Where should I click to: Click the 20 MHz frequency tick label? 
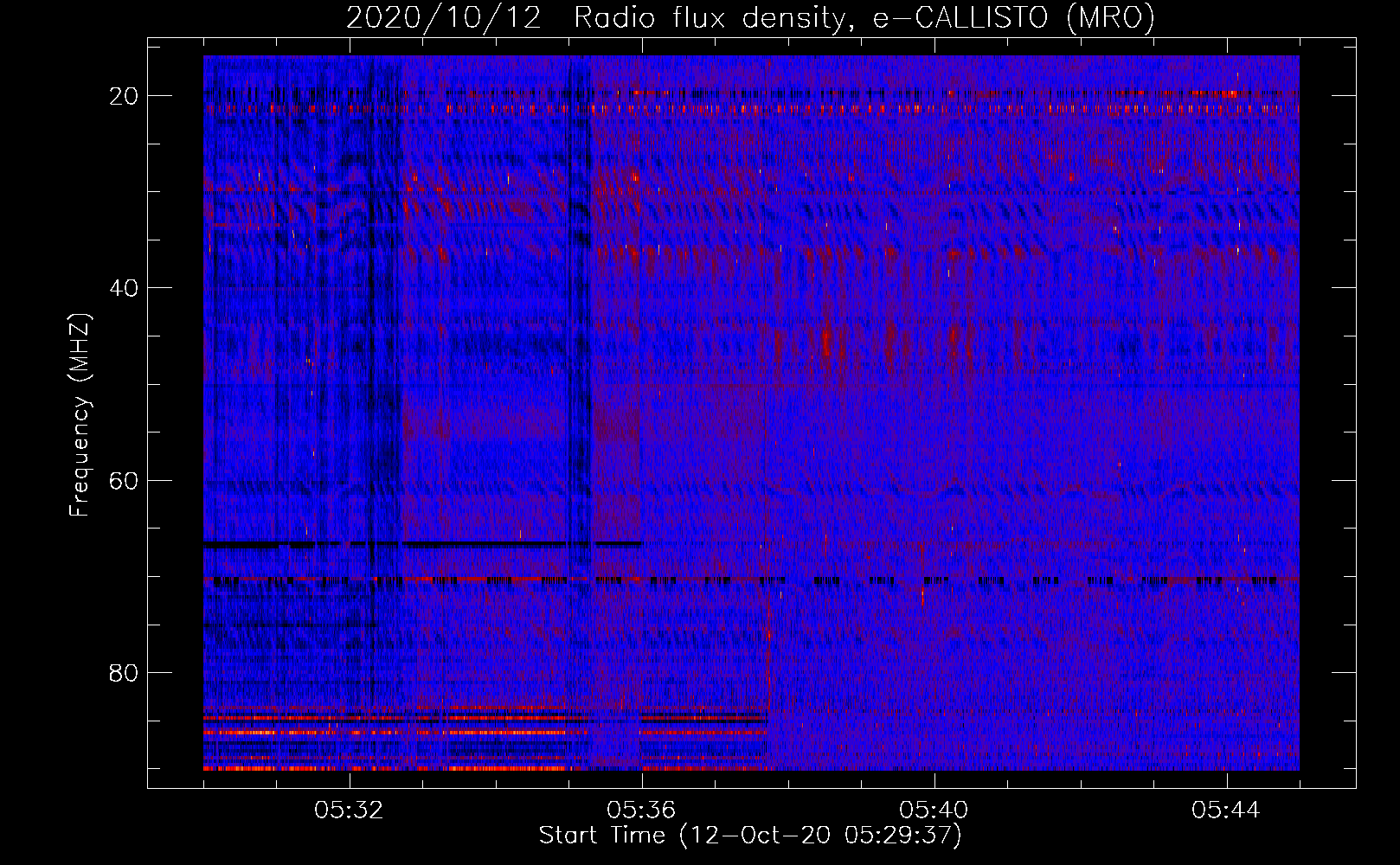125,96
